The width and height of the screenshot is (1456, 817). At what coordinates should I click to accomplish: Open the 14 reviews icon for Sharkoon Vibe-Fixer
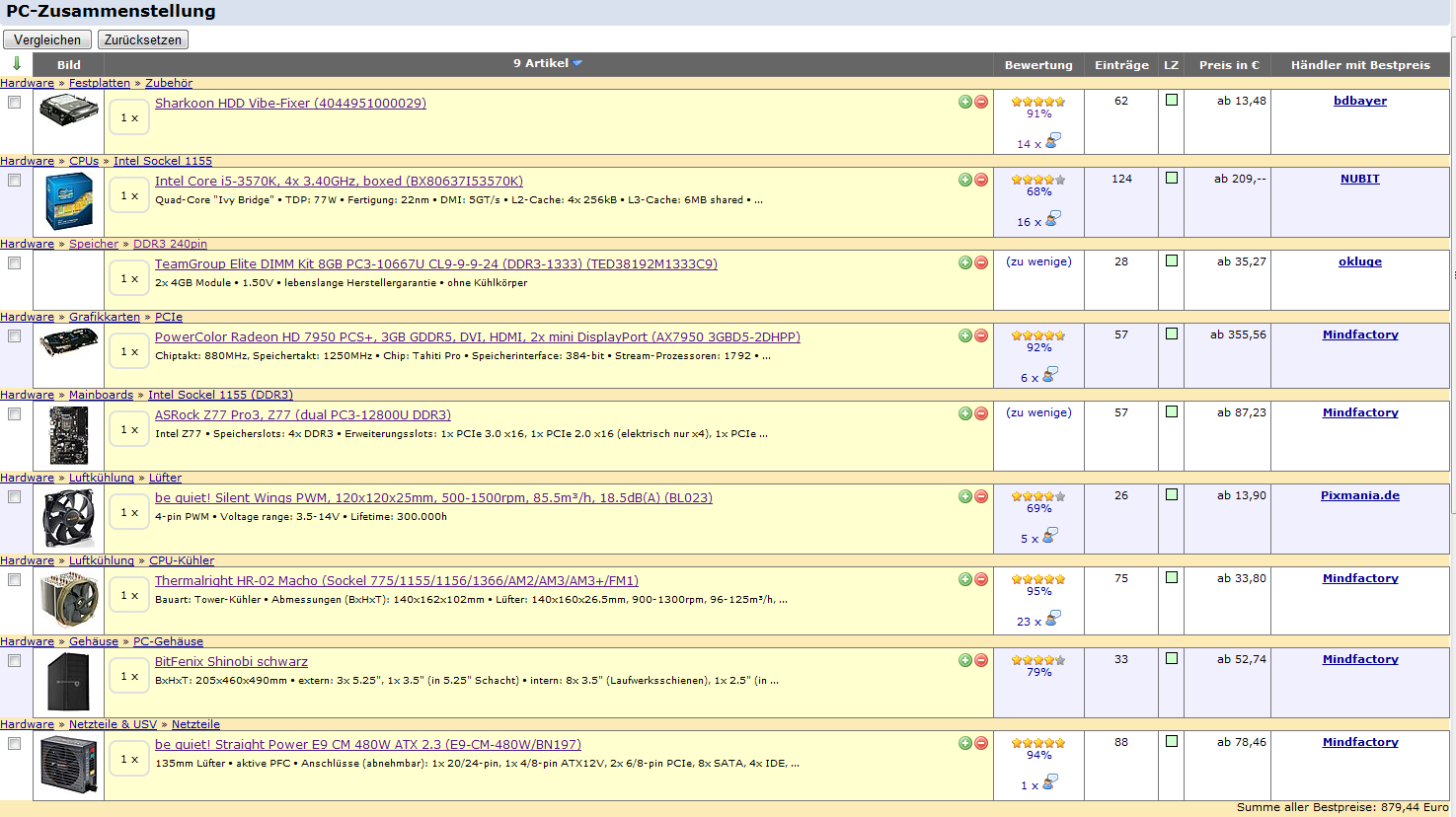click(x=1053, y=140)
